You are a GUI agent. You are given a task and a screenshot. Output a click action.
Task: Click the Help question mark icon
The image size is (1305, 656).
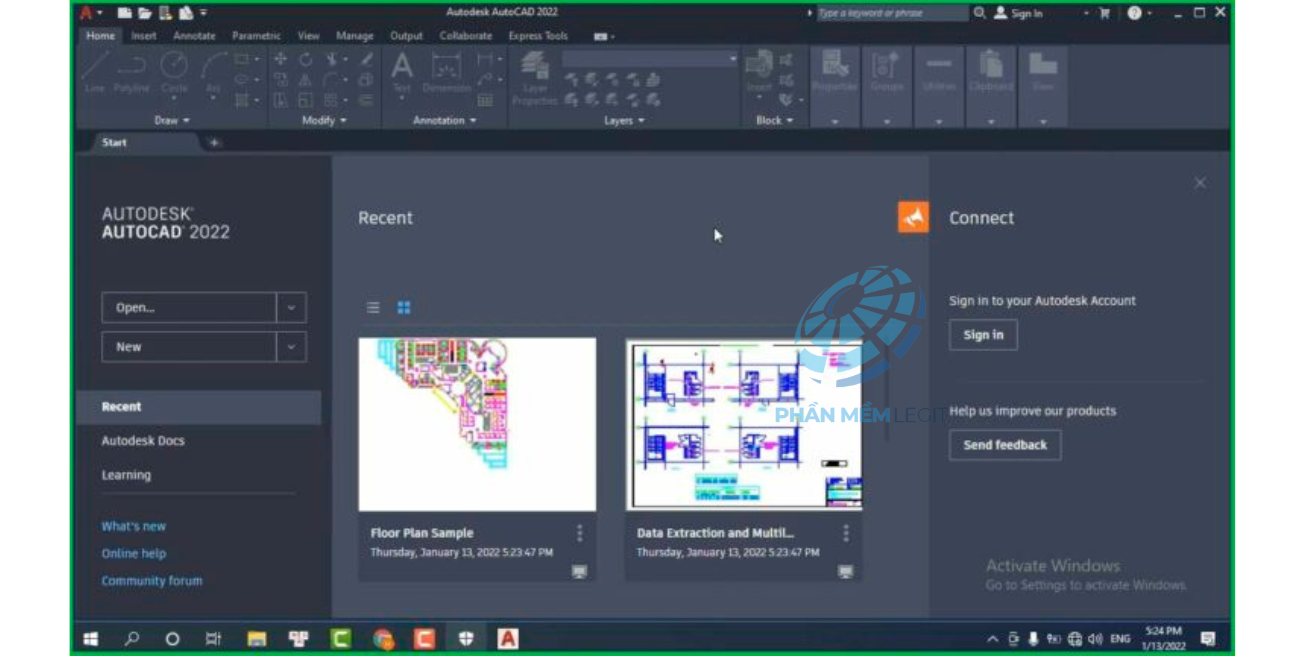1134,13
